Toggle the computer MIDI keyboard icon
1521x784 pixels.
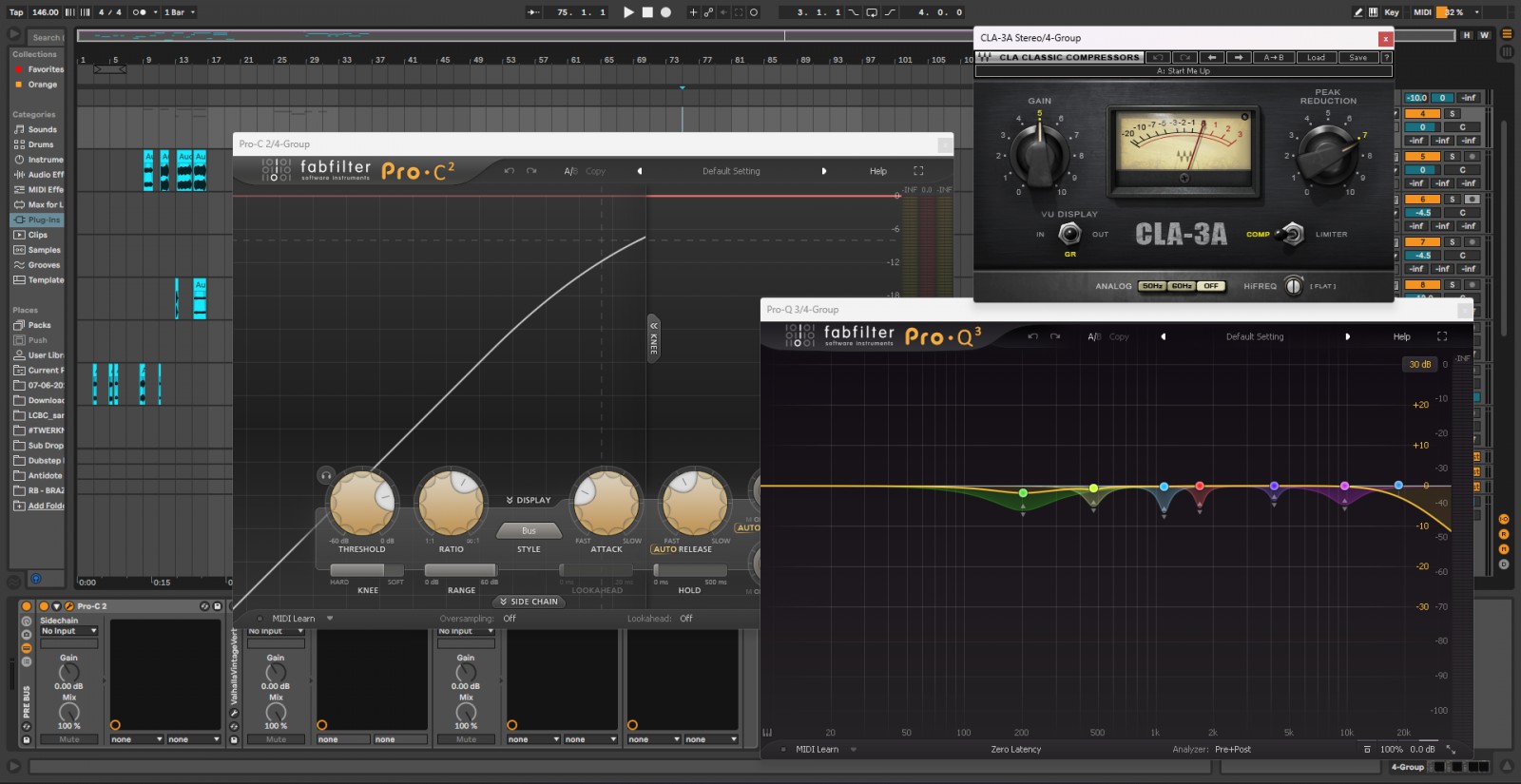coord(1373,12)
